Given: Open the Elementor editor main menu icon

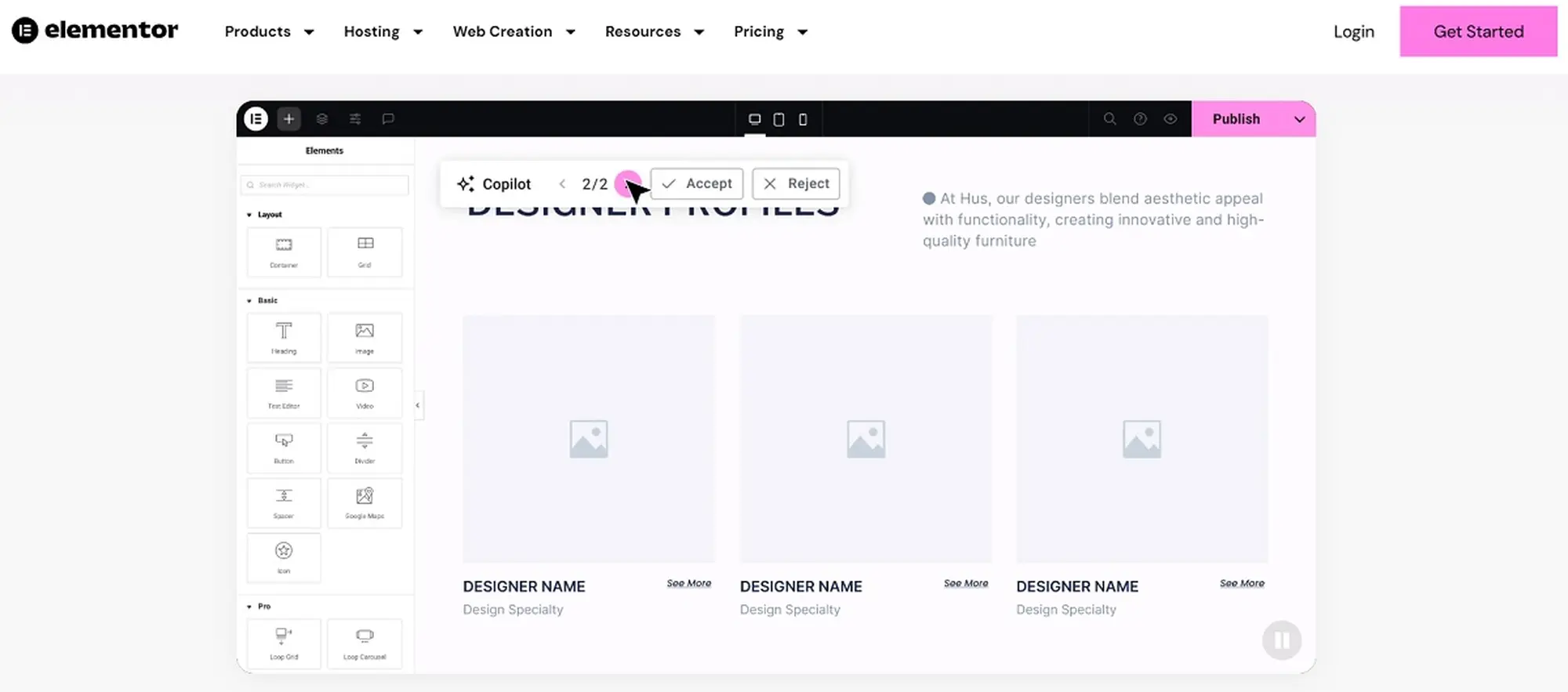Looking at the screenshot, I should [256, 118].
